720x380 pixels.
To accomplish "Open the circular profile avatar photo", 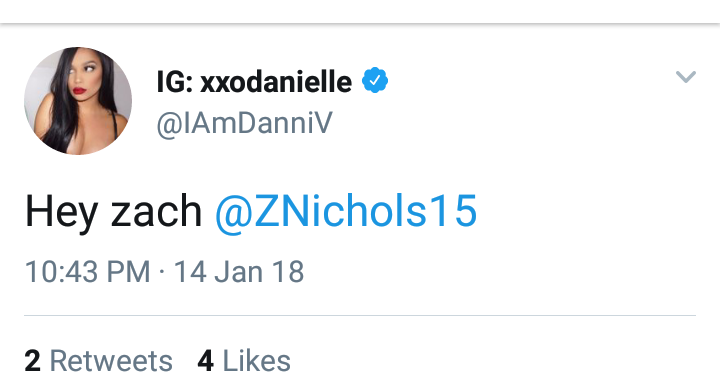I will coord(78,101).
